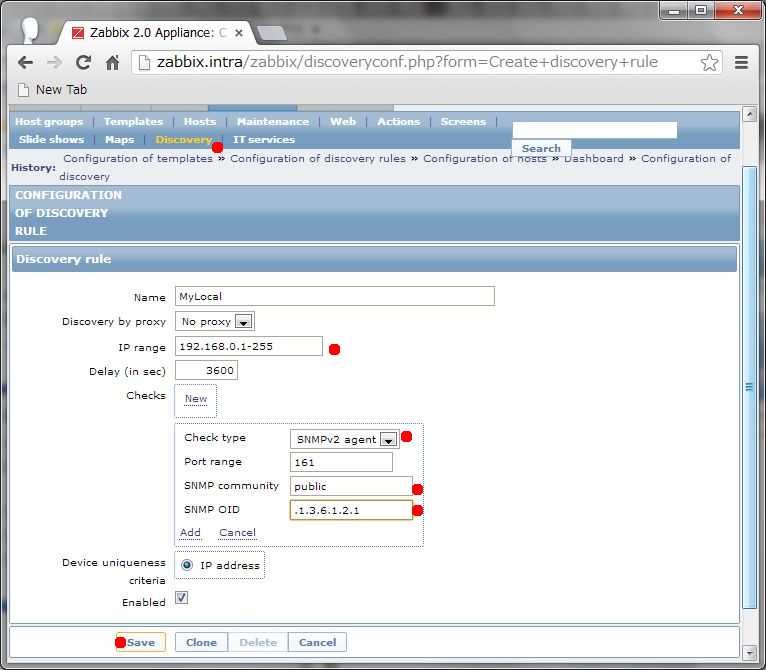Screen dimensions: 766x670
Task: Open history link Dashboard
Action: pos(594,159)
